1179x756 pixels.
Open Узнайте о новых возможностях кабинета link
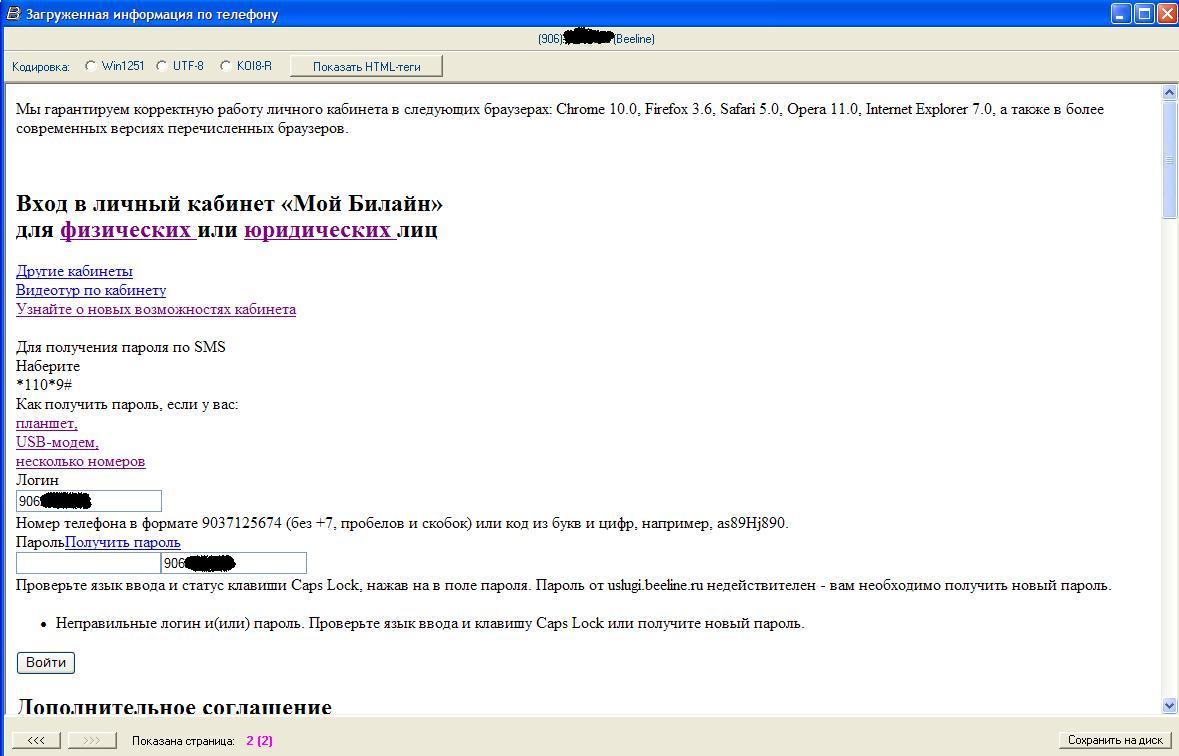coord(156,309)
